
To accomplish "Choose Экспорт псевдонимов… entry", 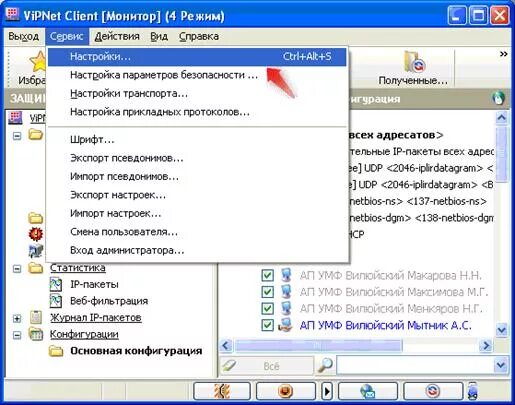I will tap(197, 158).
